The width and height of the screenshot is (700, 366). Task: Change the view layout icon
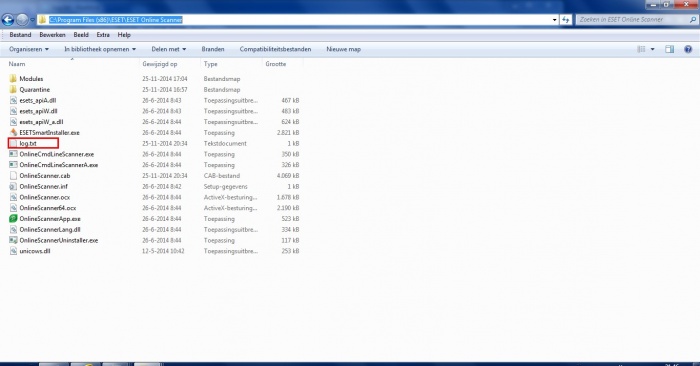[641, 49]
